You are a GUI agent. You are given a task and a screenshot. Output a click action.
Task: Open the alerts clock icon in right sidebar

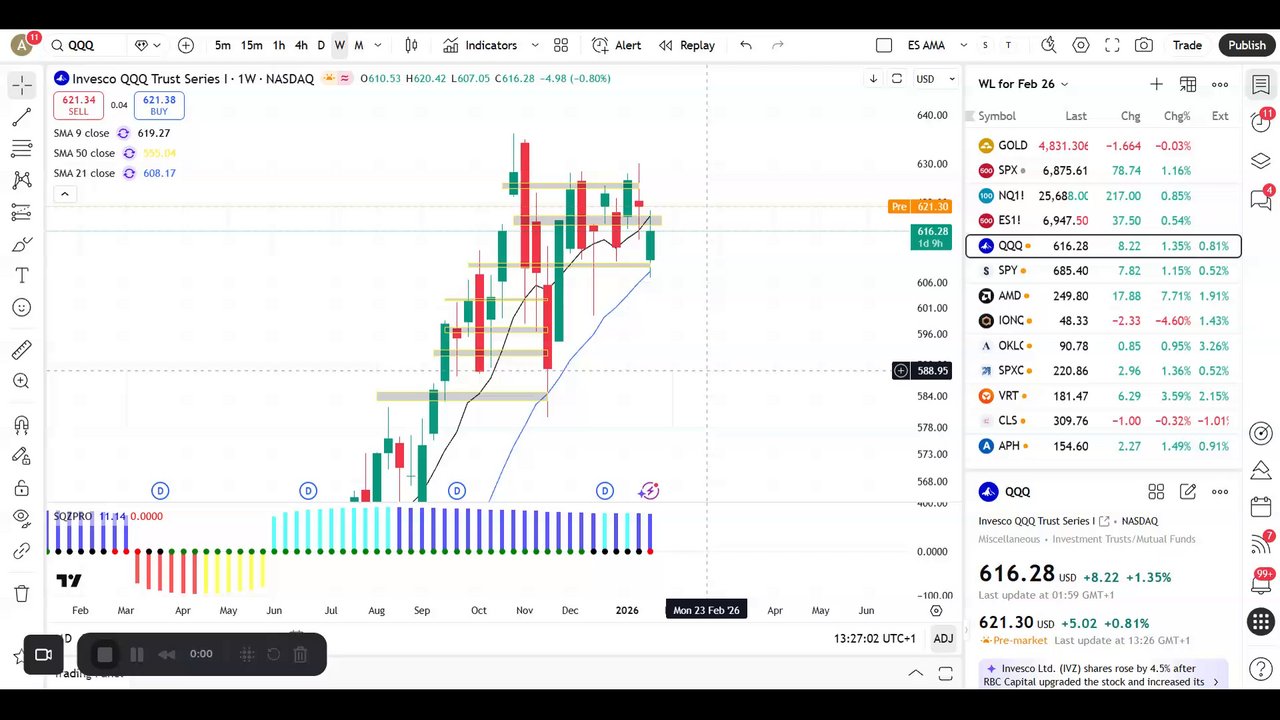(x=1261, y=122)
